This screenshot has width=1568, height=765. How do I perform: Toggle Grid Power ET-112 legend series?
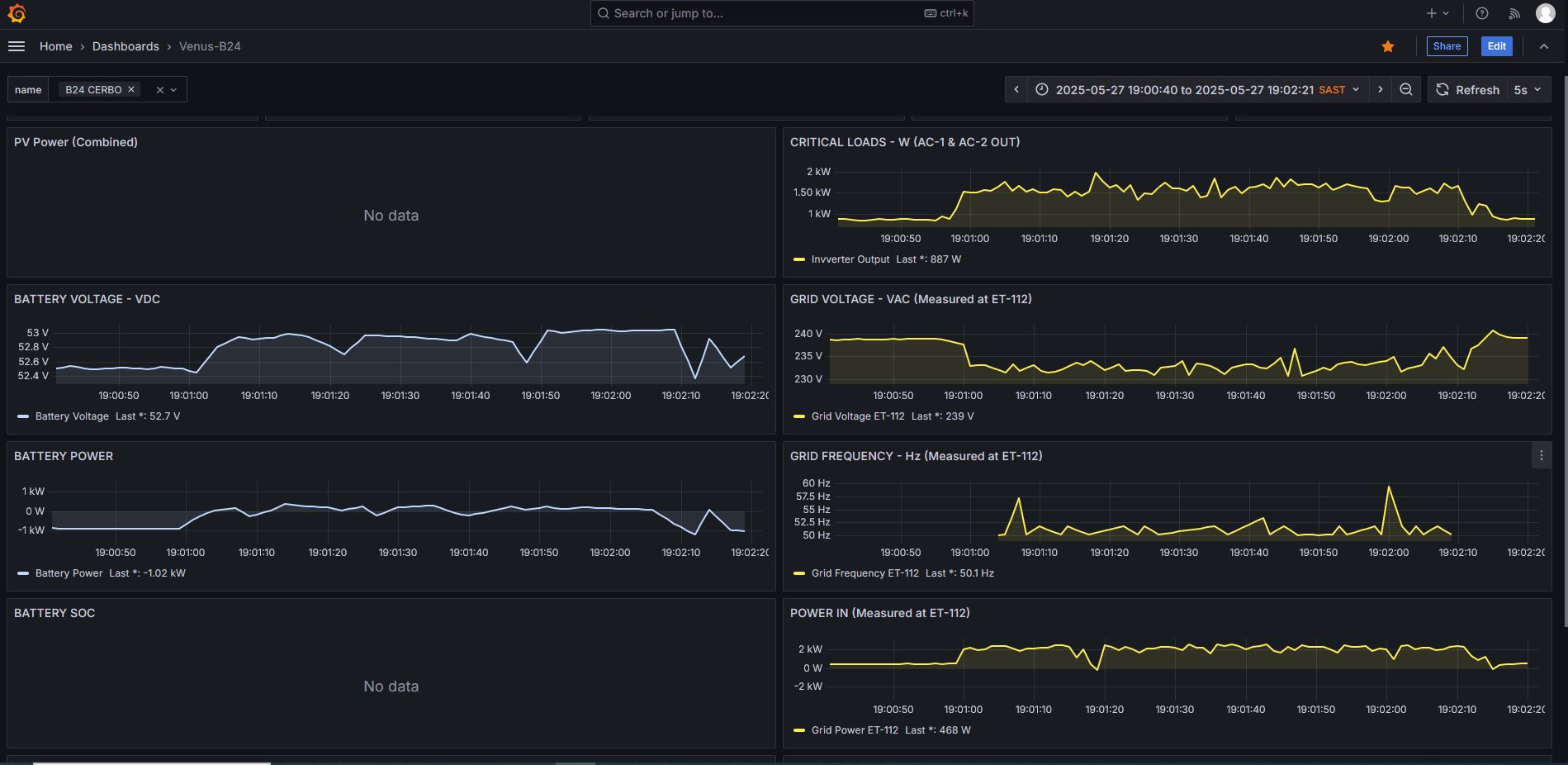pyautogui.click(x=855, y=730)
